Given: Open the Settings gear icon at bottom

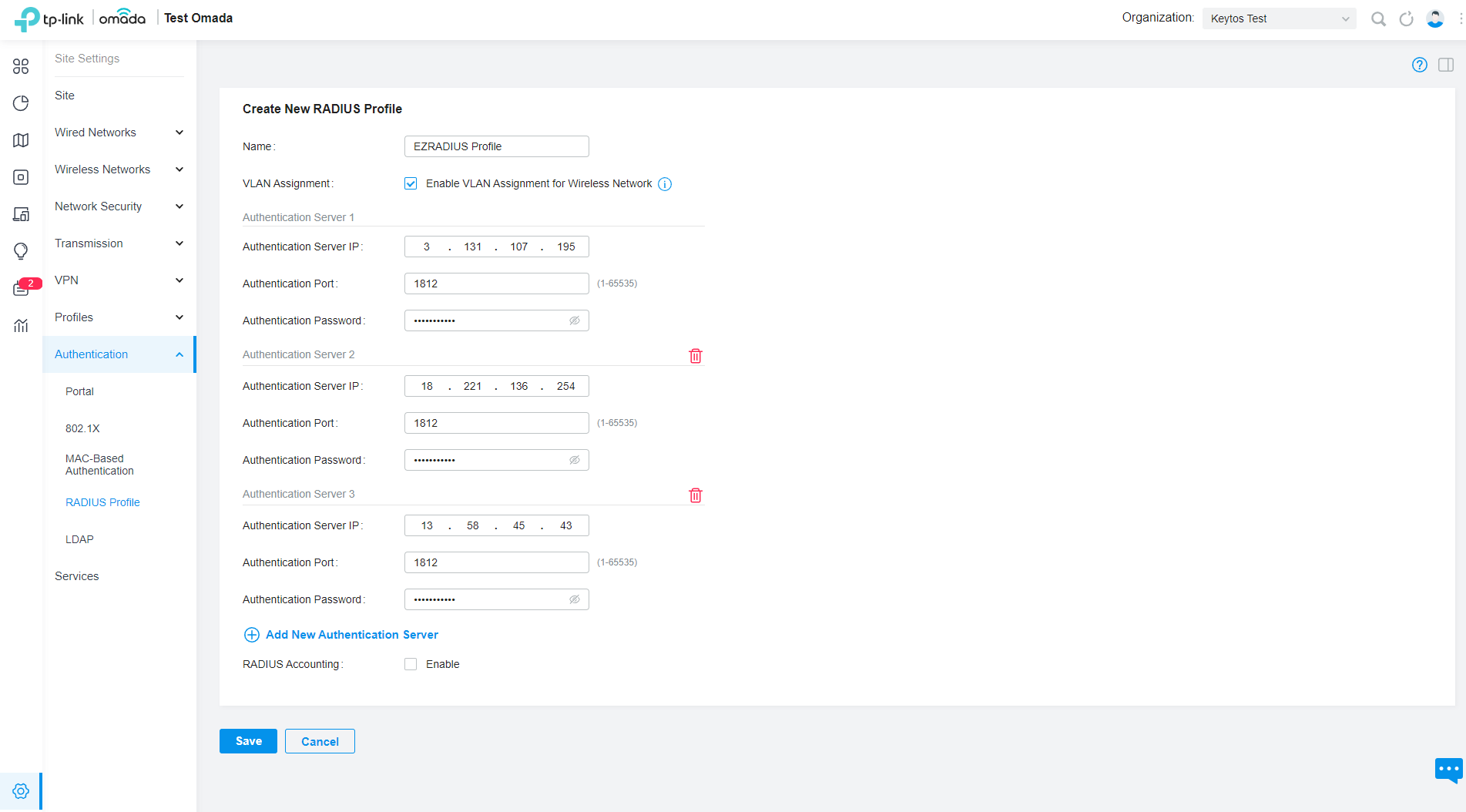Looking at the screenshot, I should pos(21,791).
